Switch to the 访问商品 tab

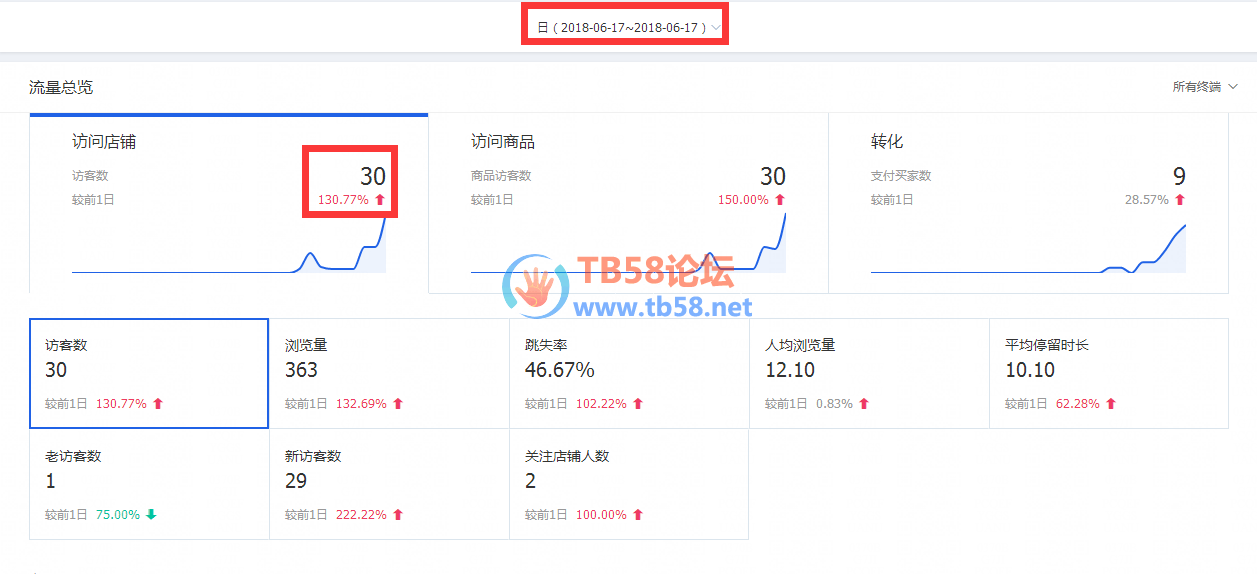(x=628, y=203)
